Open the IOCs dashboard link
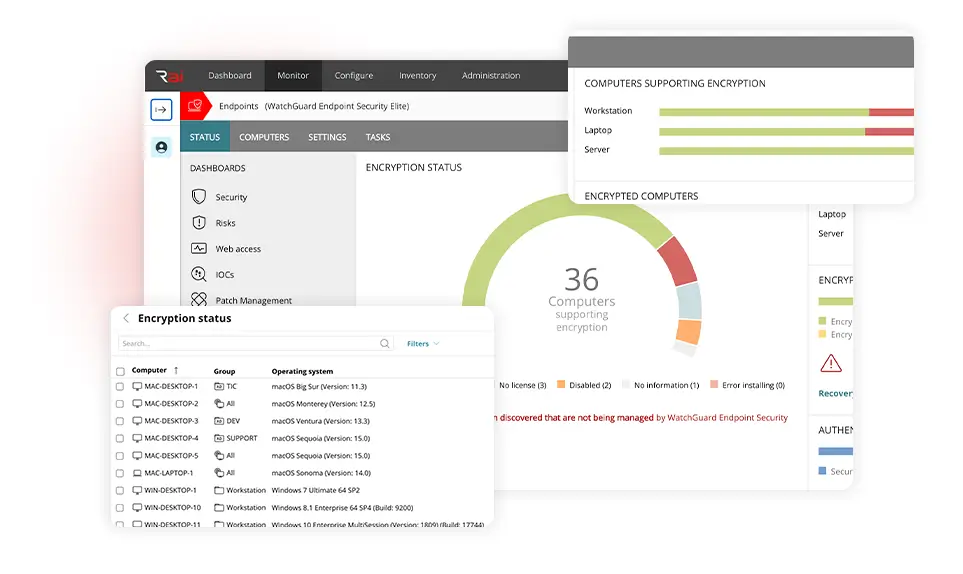 [x=225, y=274]
